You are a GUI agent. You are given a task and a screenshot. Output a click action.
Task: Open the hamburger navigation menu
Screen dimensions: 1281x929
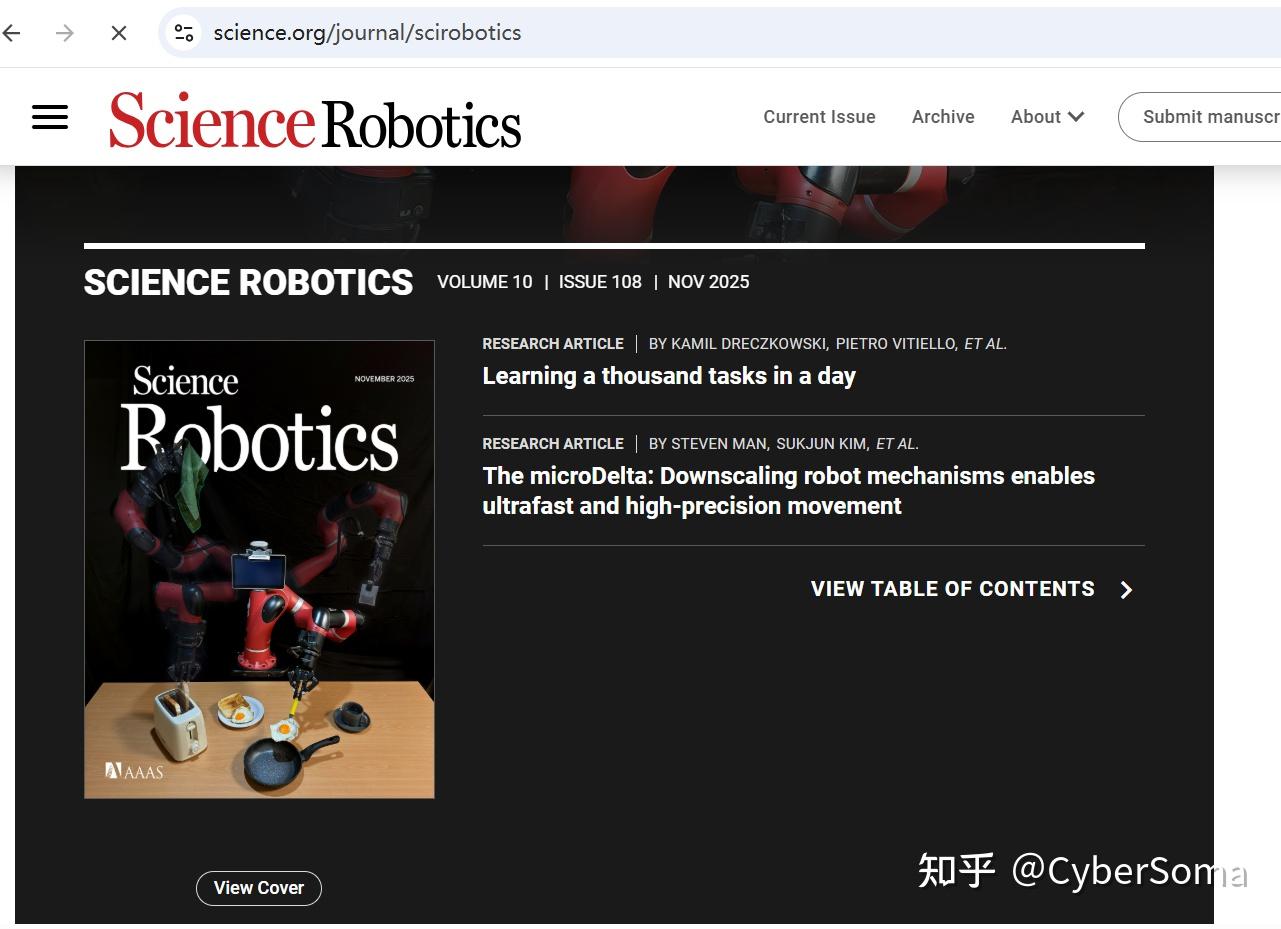tap(50, 117)
